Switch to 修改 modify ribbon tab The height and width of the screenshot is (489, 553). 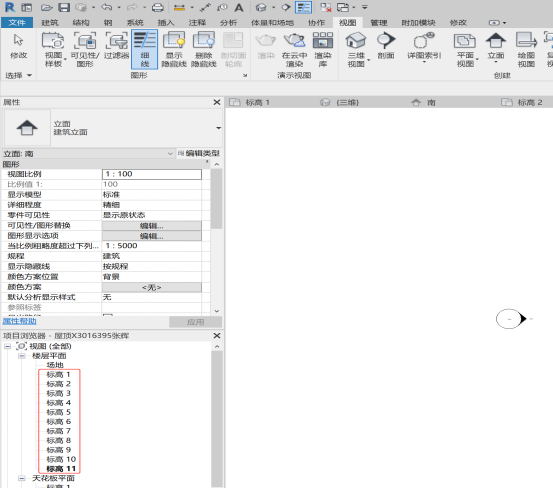point(458,23)
